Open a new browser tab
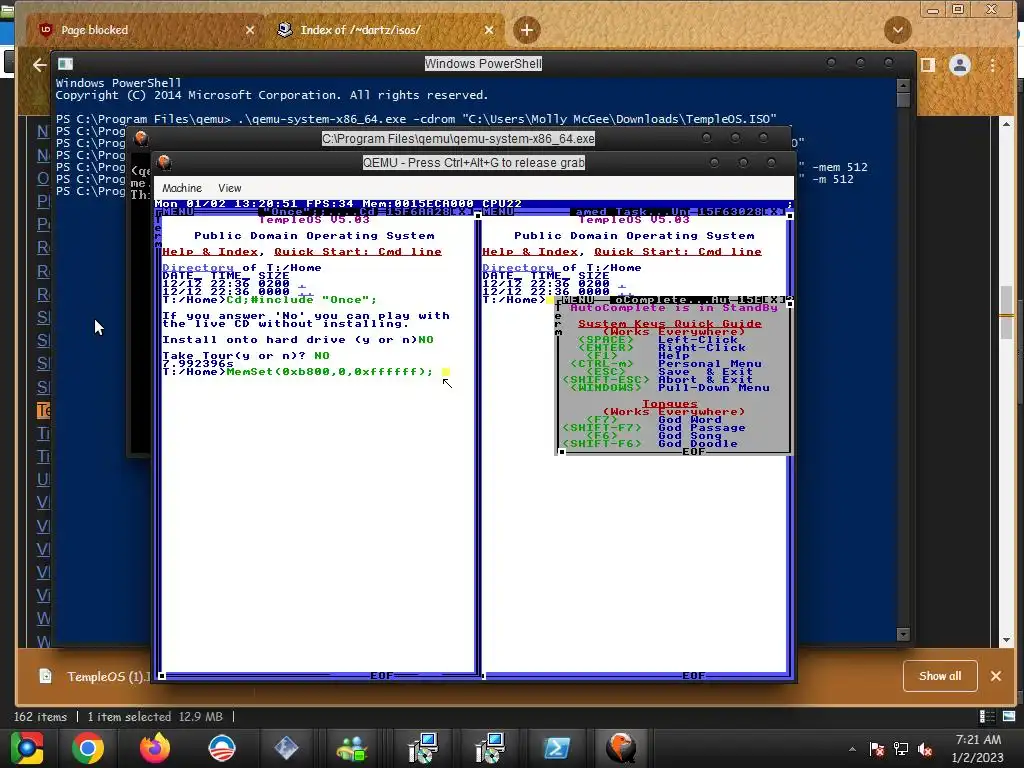 click(x=526, y=30)
